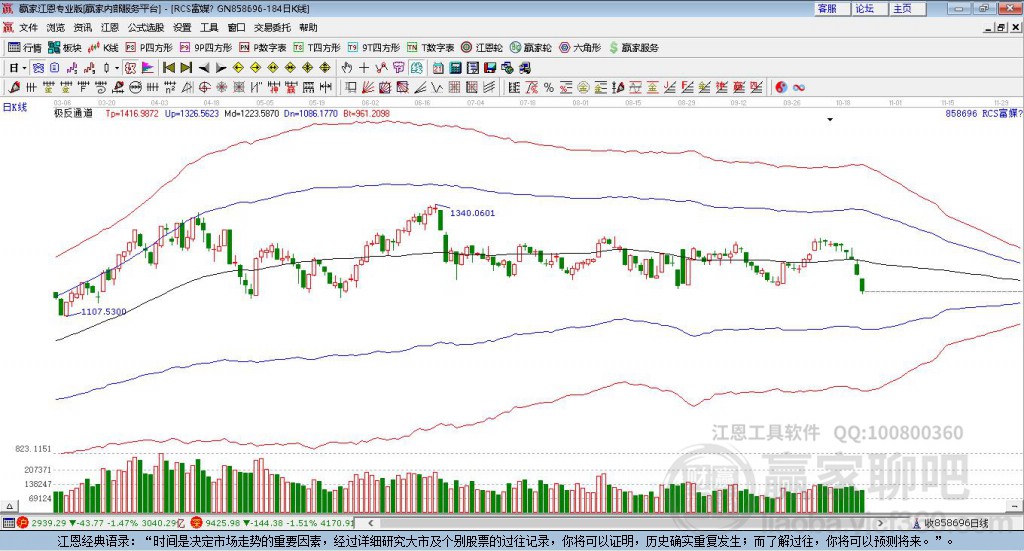Screen dimensions: 1024x551
Task: Expand the 日 period dropdown arrow
Action: 24,68
